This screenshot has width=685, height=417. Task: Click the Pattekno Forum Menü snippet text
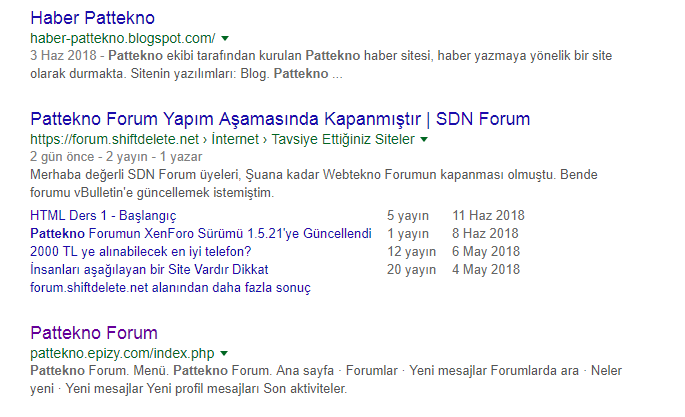(300, 379)
